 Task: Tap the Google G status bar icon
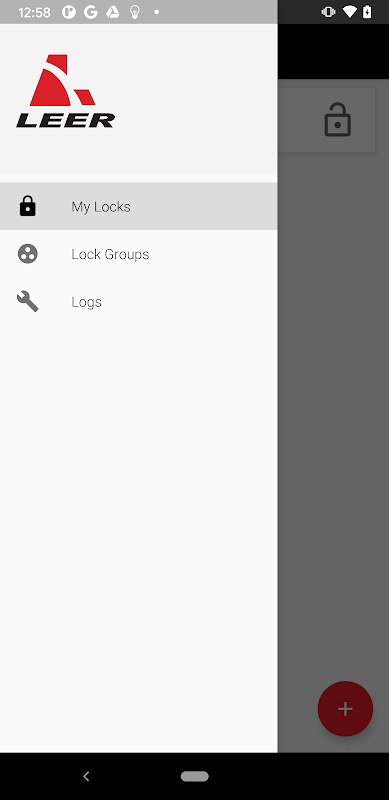click(x=91, y=12)
